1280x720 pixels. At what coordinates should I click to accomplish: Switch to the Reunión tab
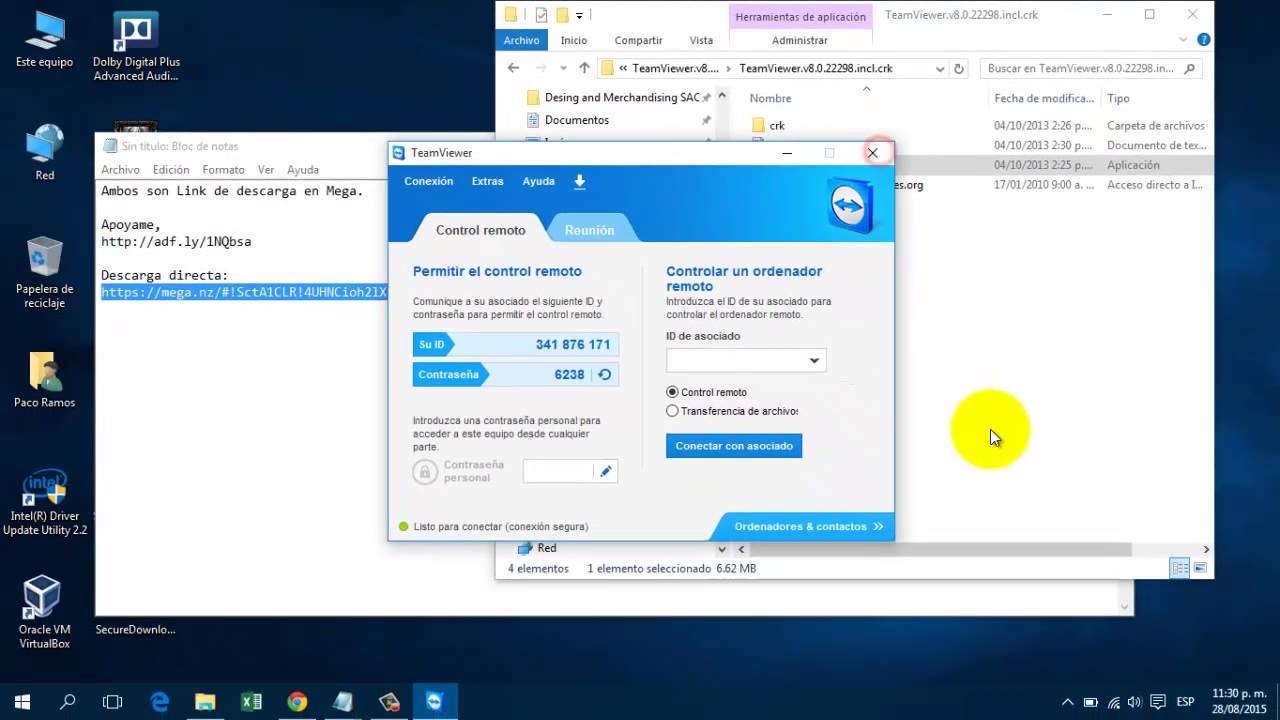point(589,230)
